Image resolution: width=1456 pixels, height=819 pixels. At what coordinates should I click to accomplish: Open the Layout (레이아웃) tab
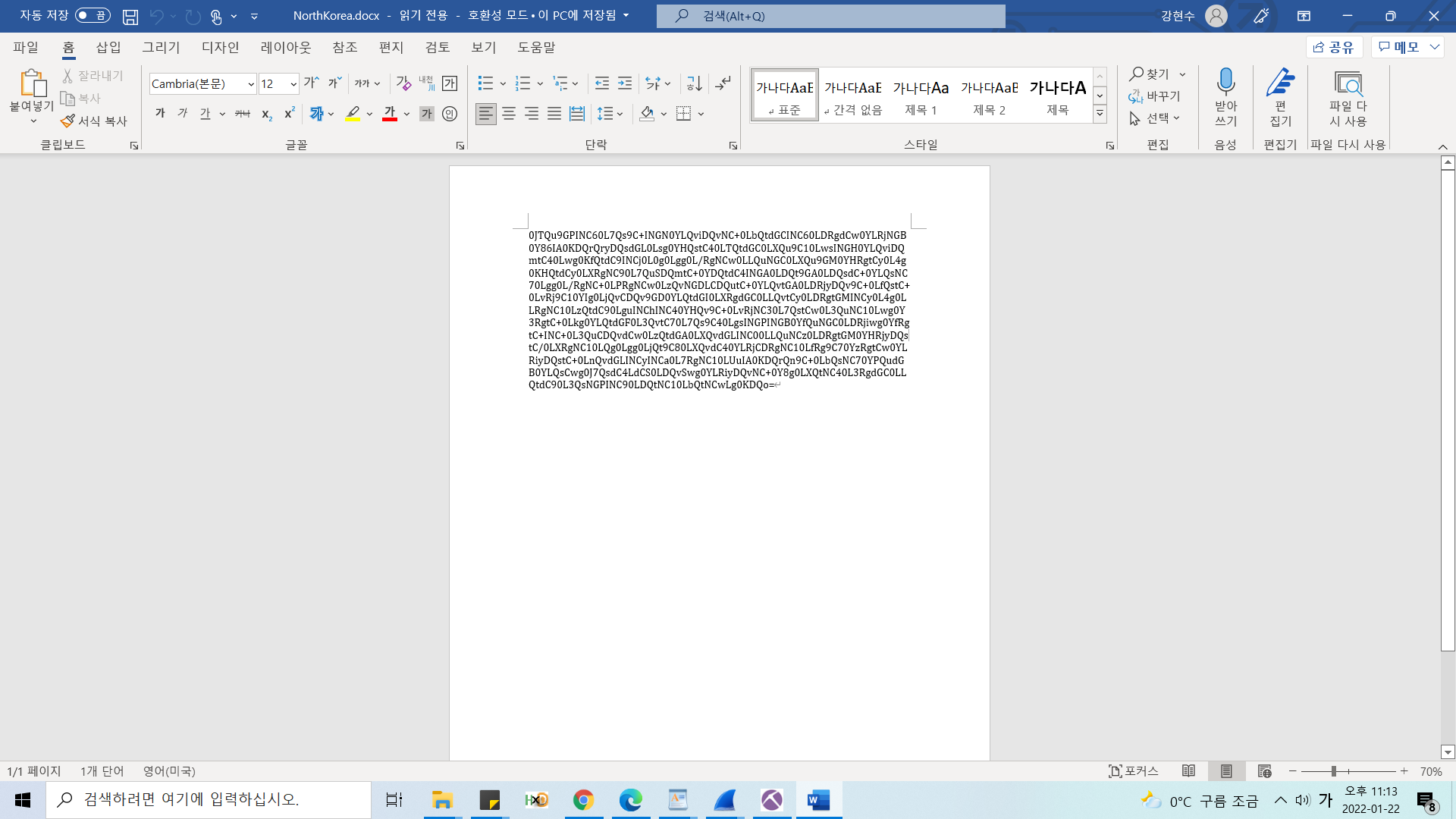(286, 47)
